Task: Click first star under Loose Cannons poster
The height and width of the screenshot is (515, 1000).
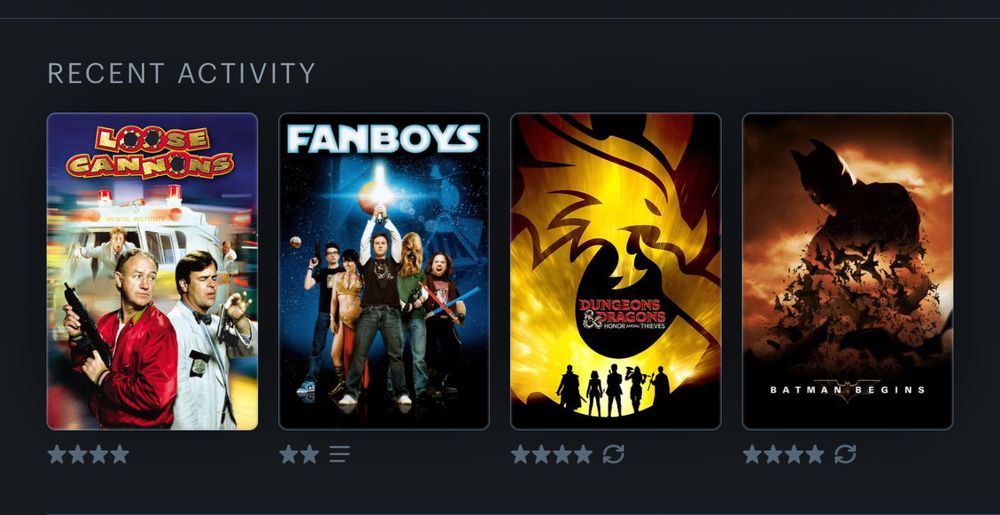Action: [x=57, y=454]
